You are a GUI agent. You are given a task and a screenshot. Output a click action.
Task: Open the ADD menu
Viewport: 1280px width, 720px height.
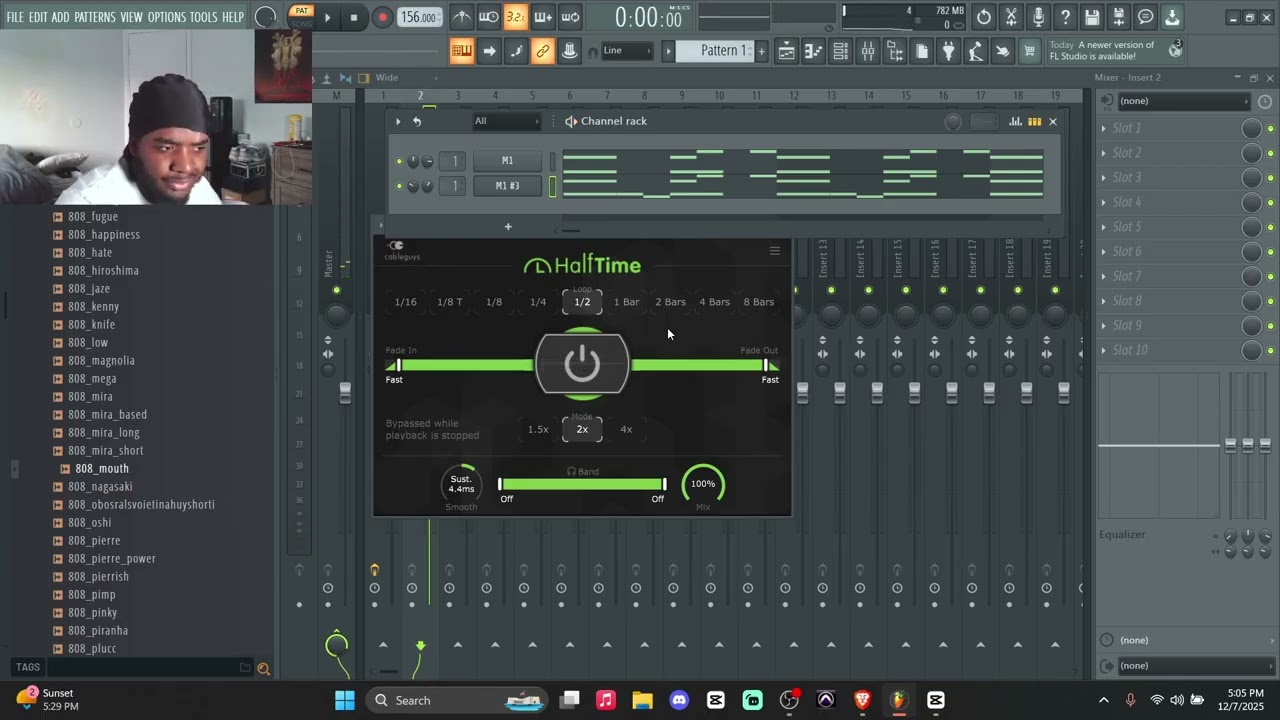(x=61, y=17)
